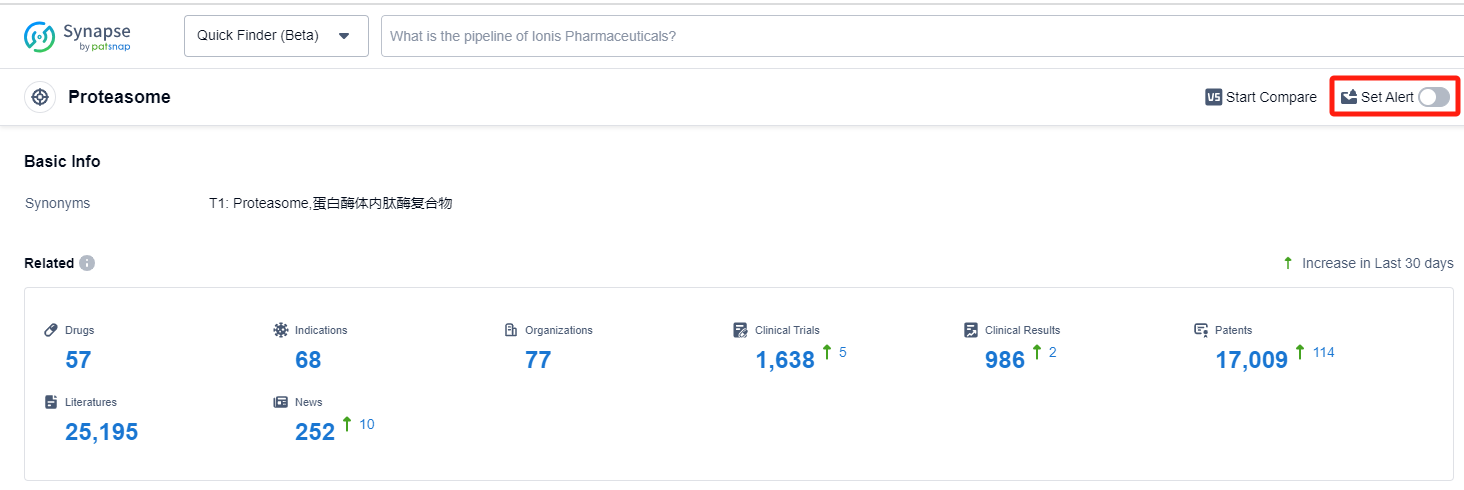Click the Drugs pill icon
Image resolution: width=1464 pixels, height=490 pixels.
coord(51,330)
